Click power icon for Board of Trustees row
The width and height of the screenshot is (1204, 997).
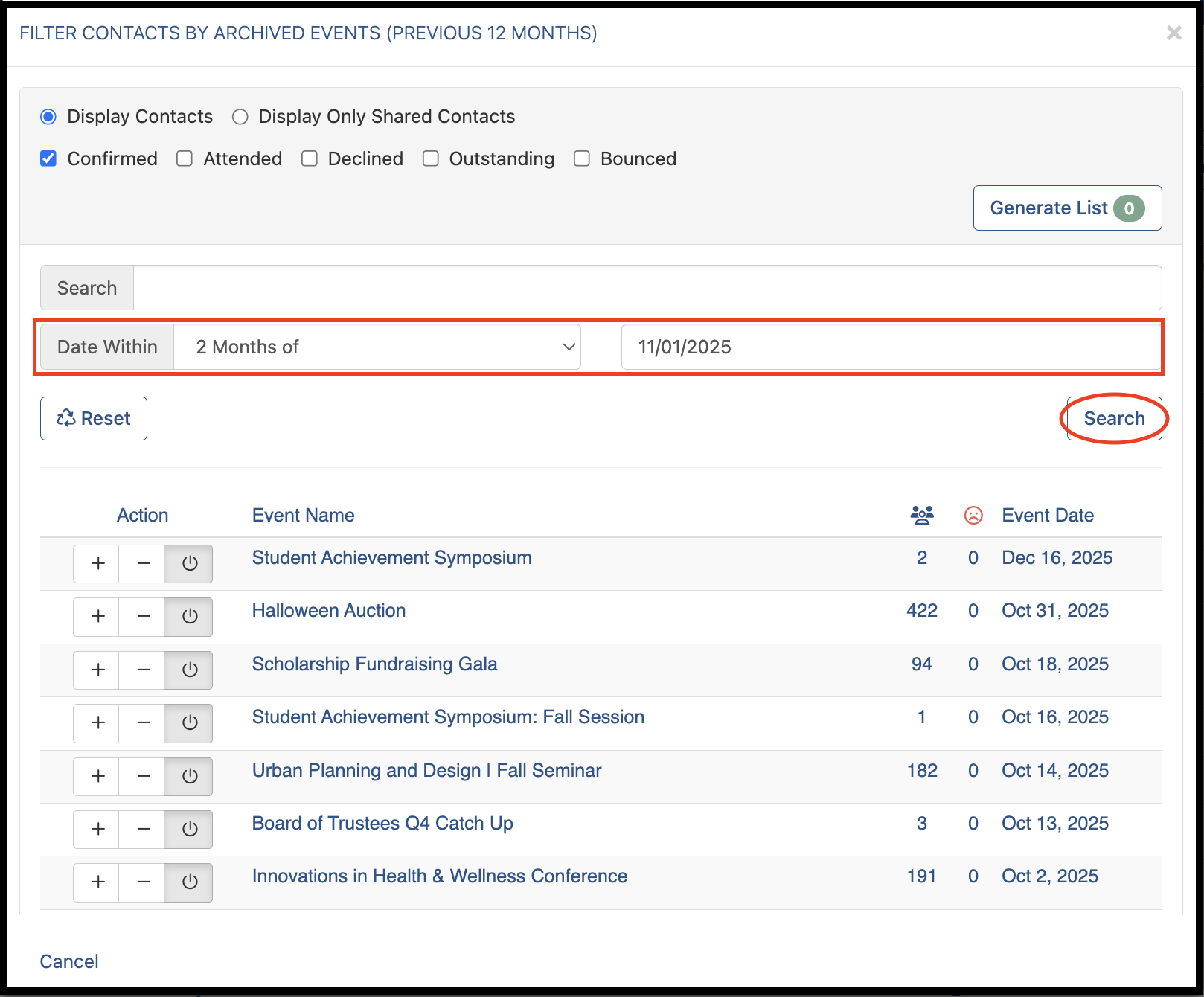[189, 829]
